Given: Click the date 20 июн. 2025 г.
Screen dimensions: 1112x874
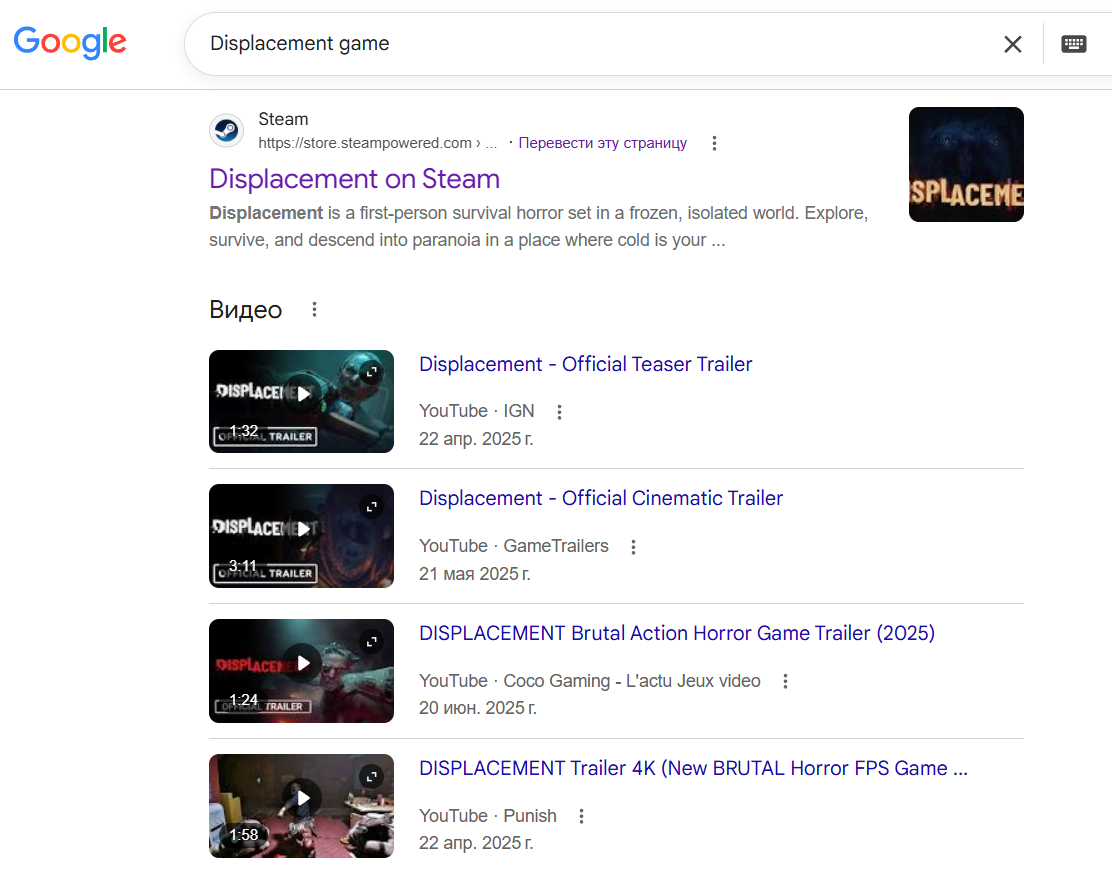Looking at the screenshot, I should tap(478, 708).
